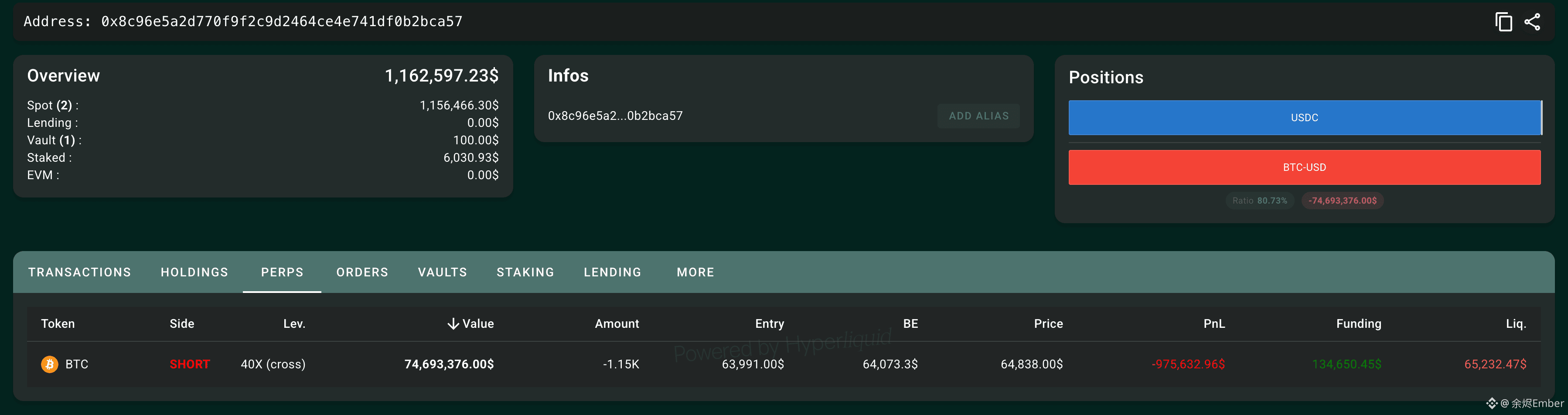The width and height of the screenshot is (1568, 415).
Task: Sort table by PnL column header
Action: point(1214,324)
